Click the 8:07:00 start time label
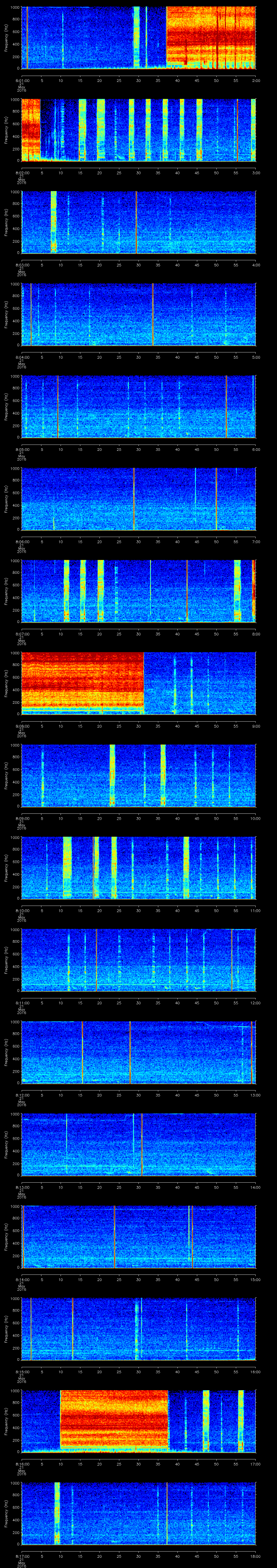277x1568 pixels. [22, 634]
